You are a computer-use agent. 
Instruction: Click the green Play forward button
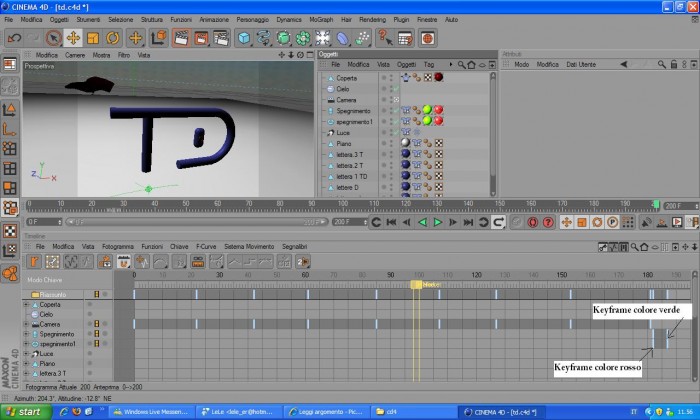(x=438, y=222)
